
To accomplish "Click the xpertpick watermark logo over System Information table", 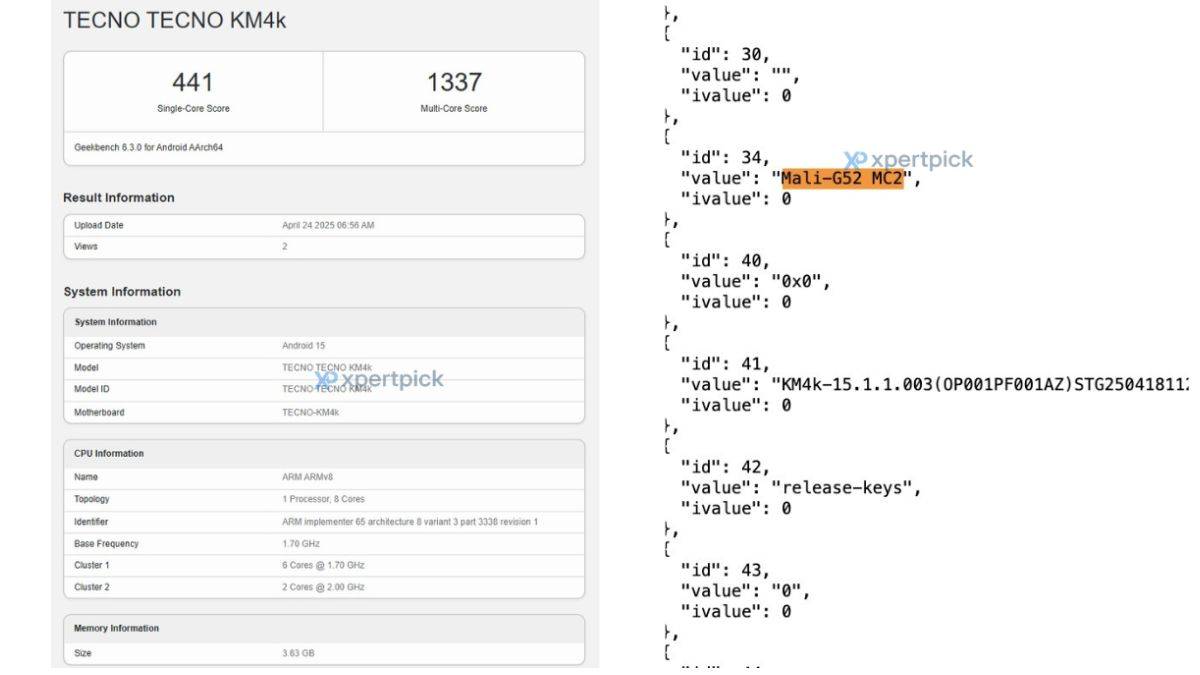I will pos(379,380).
